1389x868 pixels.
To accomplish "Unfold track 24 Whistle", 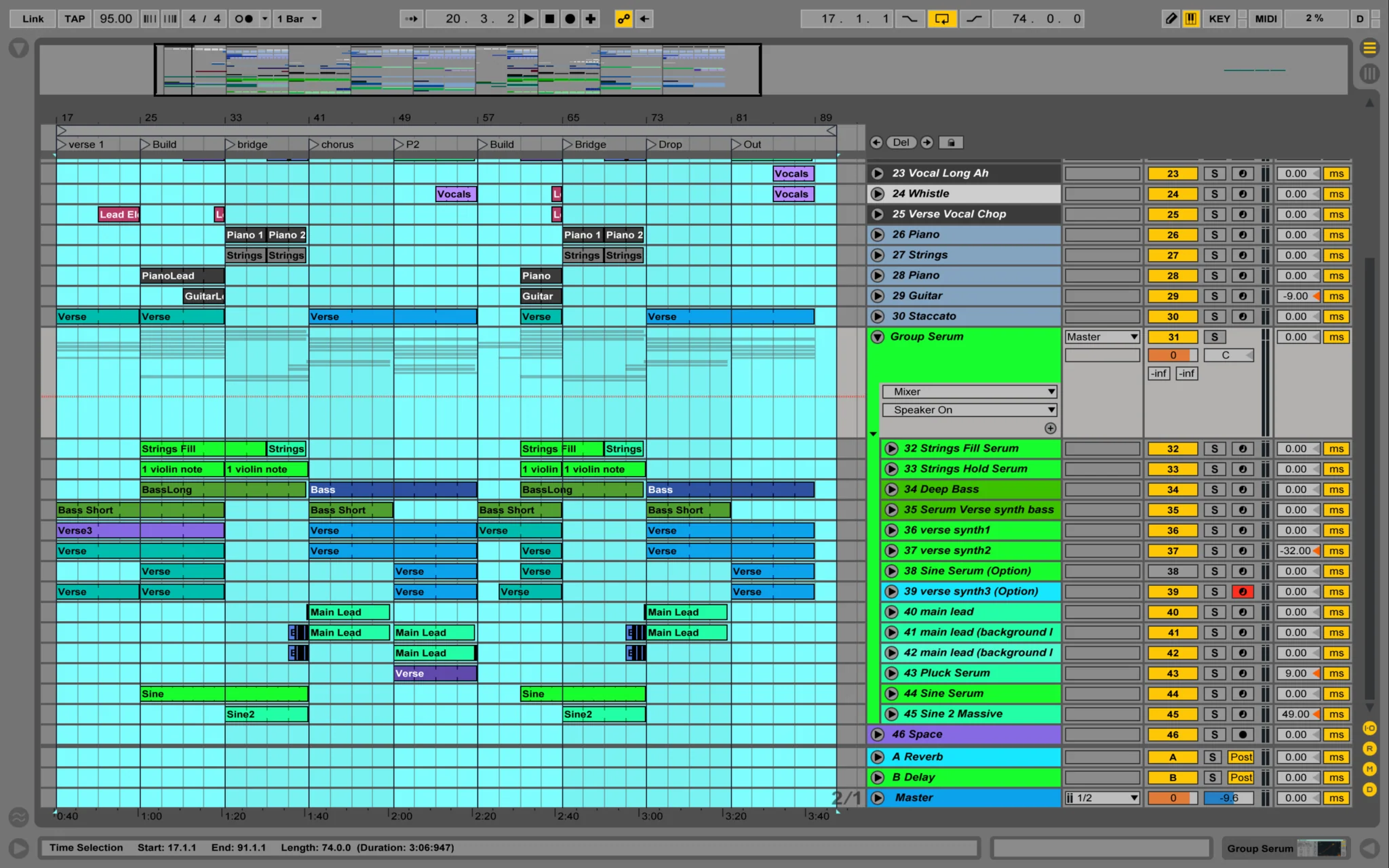I will tap(878, 194).
